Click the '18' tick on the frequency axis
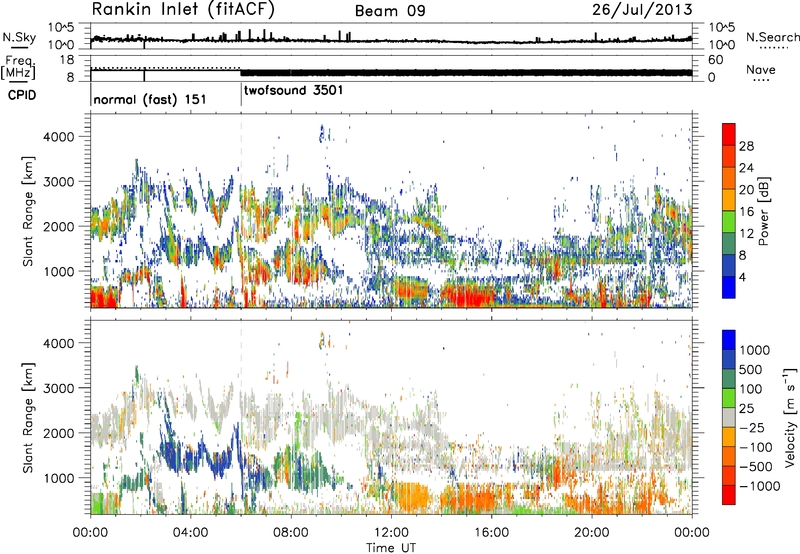Image resolution: width=800 pixels, height=554 pixels. 67,60
